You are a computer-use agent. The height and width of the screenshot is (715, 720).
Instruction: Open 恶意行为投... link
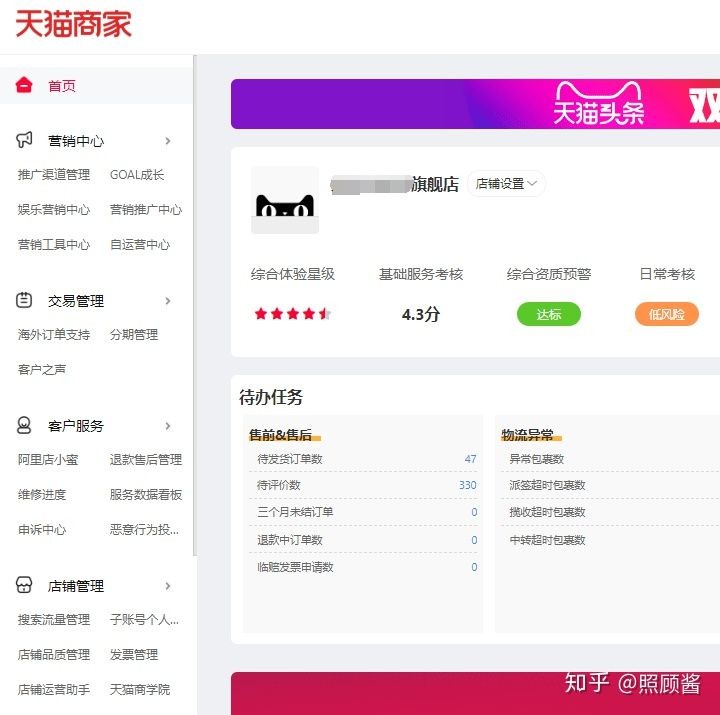[144, 530]
